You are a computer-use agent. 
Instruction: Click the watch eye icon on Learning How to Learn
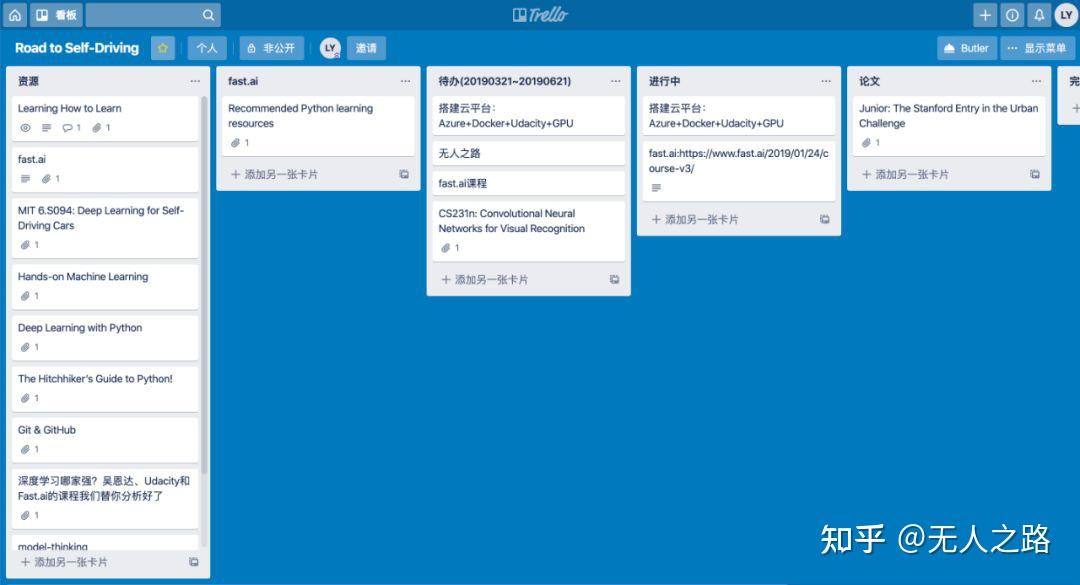pyautogui.click(x=25, y=128)
